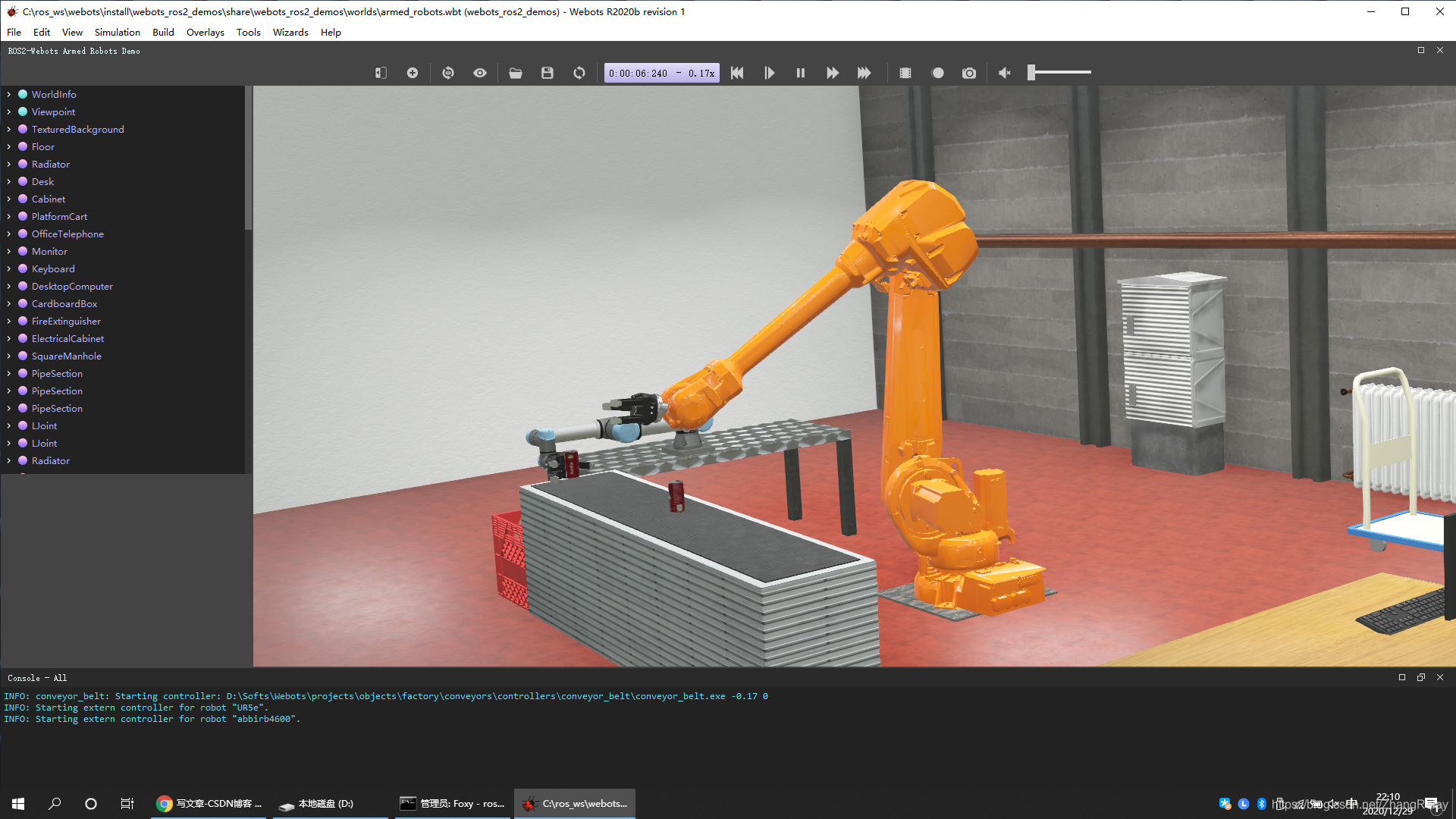Click the Add node plus icon

(x=413, y=73)
